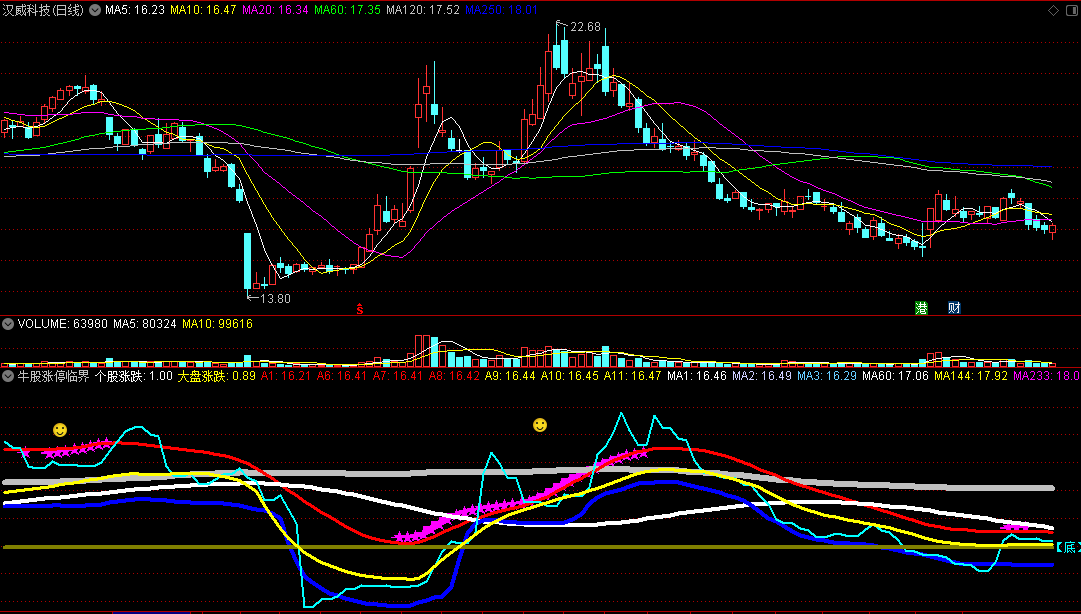1081x614 pixels.
Task: Click the yellow A9: 16.44 value
Action: pyautogui.click(x=509, y=376)
